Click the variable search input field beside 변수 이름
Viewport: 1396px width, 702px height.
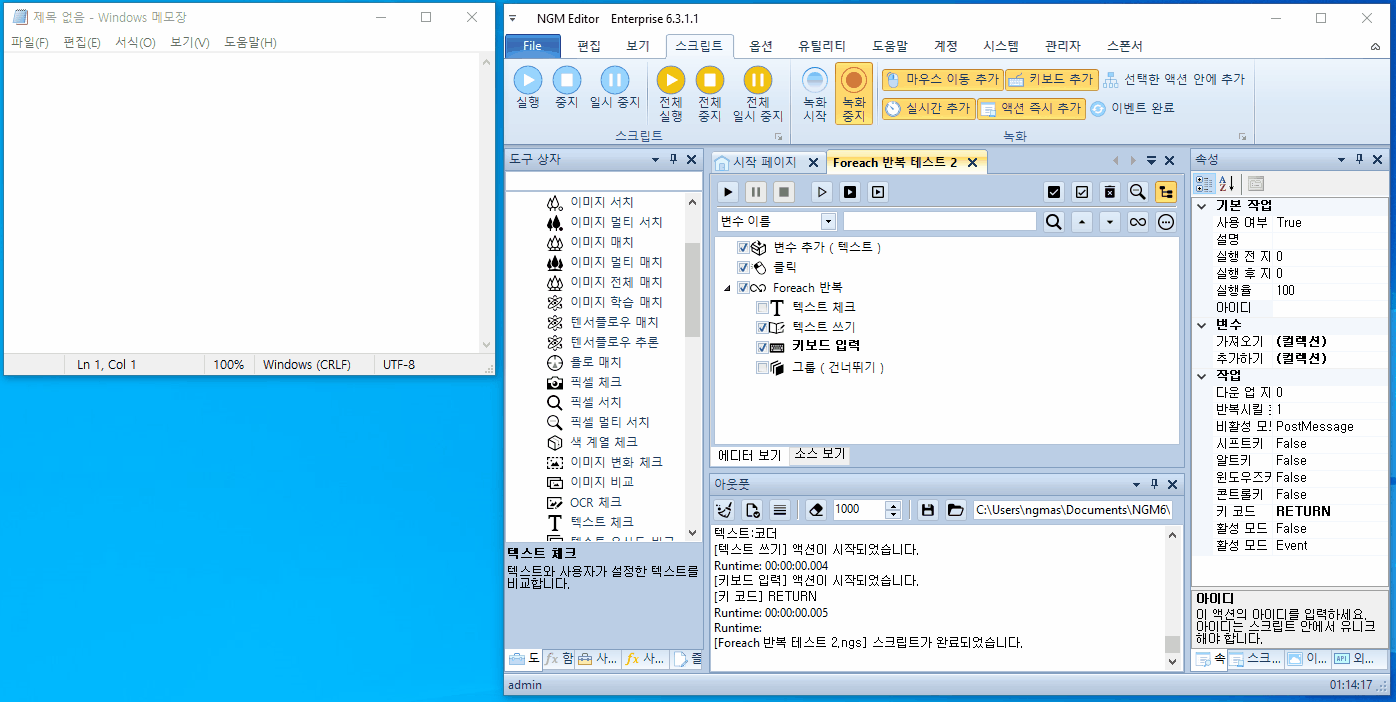click(x=940, y=221)
